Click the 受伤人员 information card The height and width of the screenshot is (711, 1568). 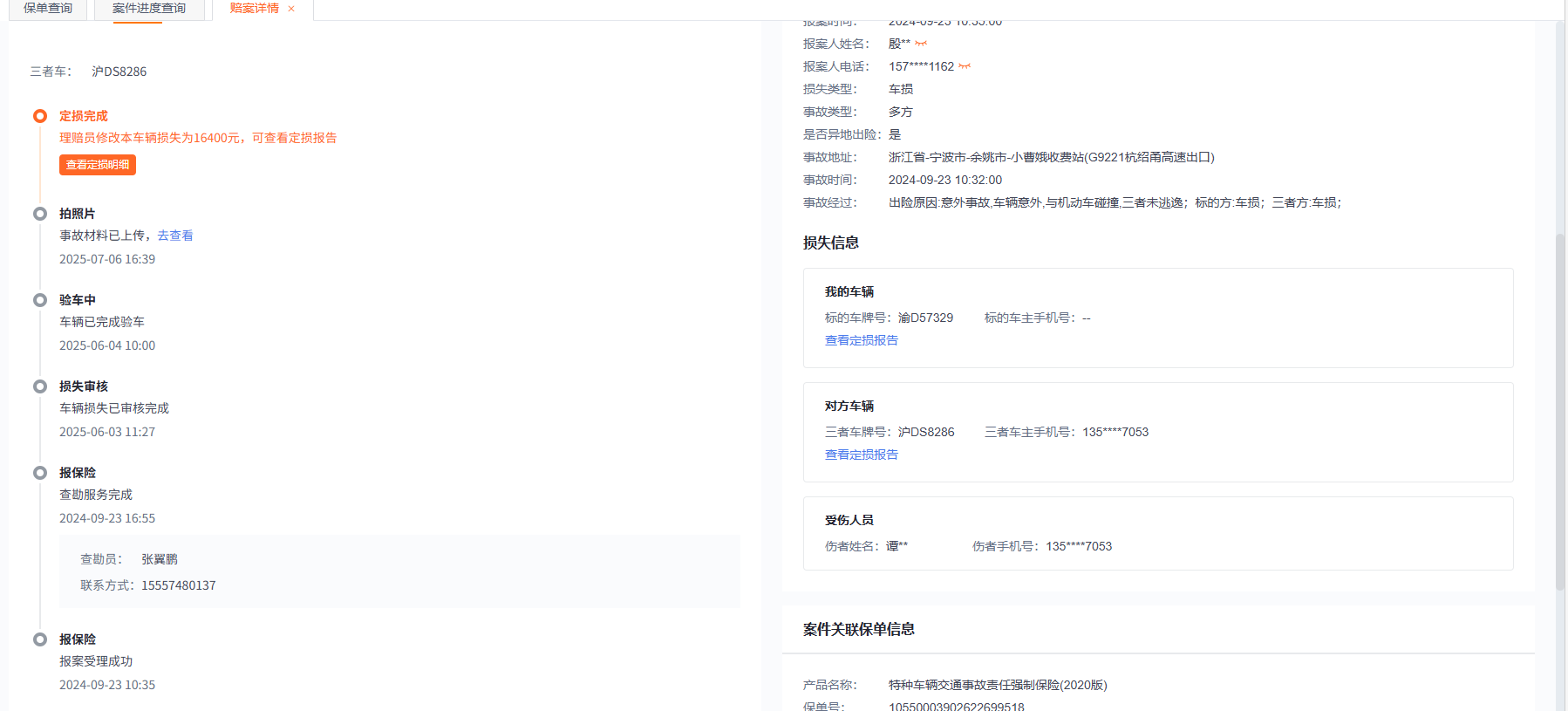[1157, 533]
